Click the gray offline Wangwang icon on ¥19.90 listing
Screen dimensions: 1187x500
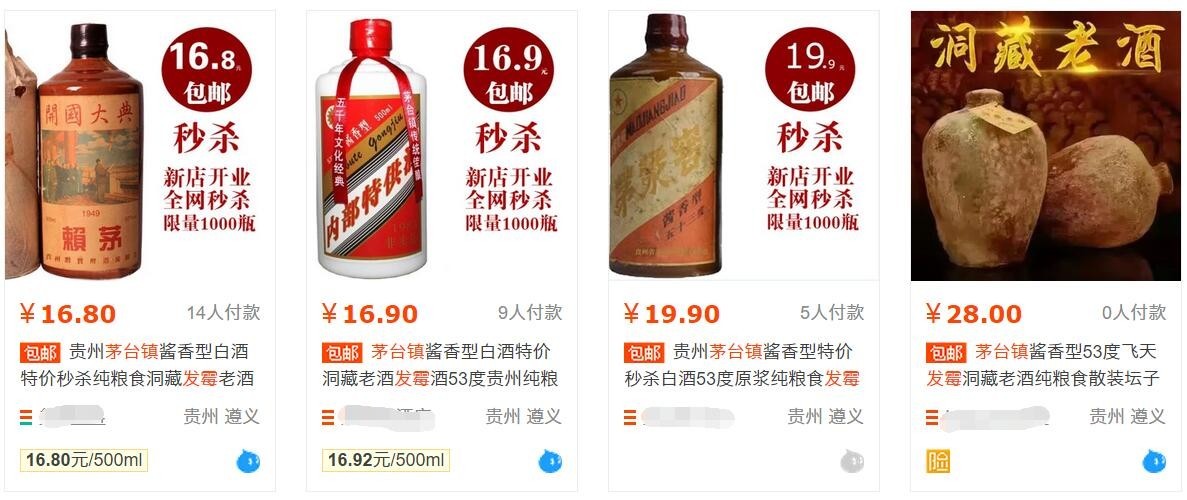tap(852, 461)
